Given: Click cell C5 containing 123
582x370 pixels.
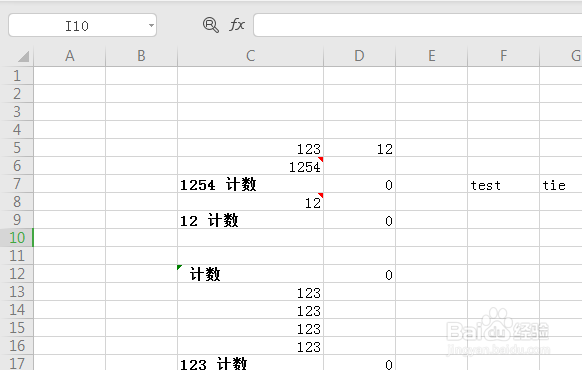Looking at the screenshot, I should [x=251, y=148].
